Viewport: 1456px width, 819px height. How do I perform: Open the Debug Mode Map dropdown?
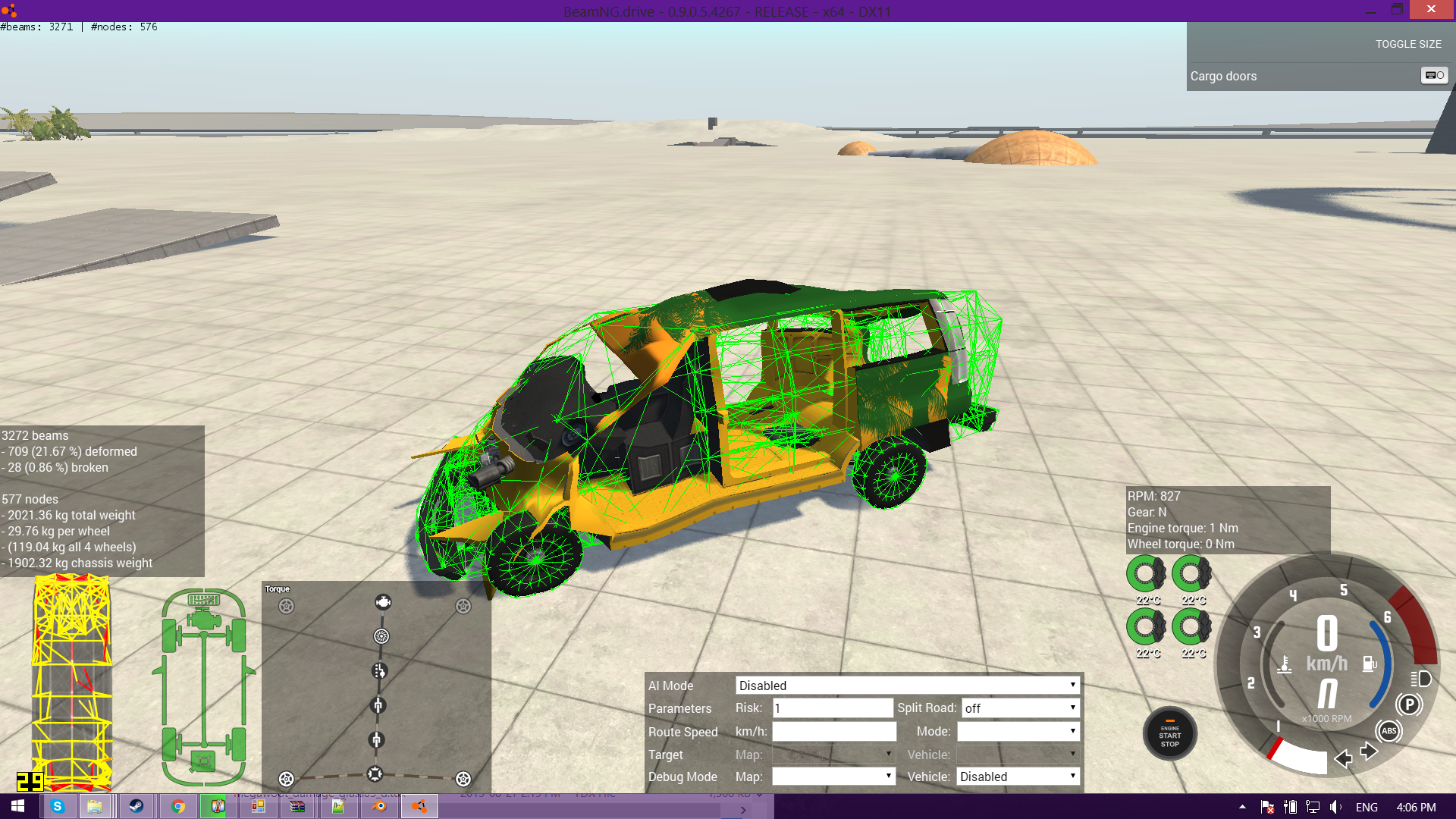[x=833, y=777]
